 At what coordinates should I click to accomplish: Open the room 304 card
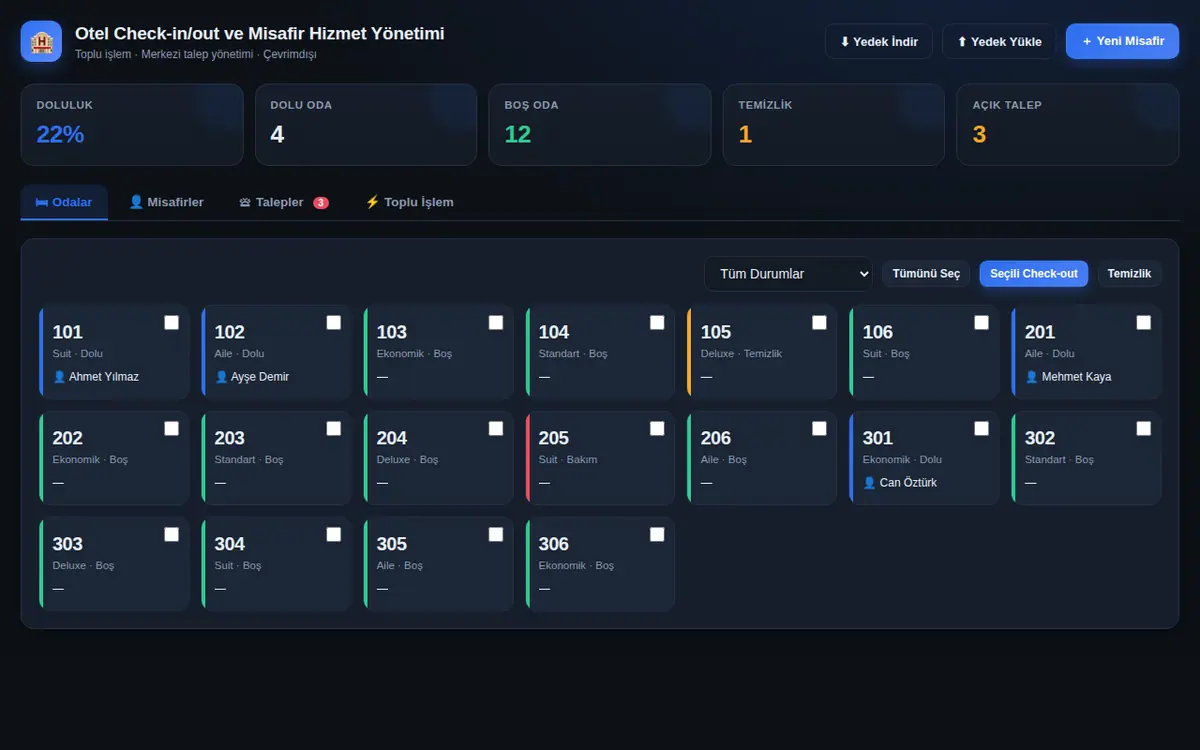tap(276, 564)
